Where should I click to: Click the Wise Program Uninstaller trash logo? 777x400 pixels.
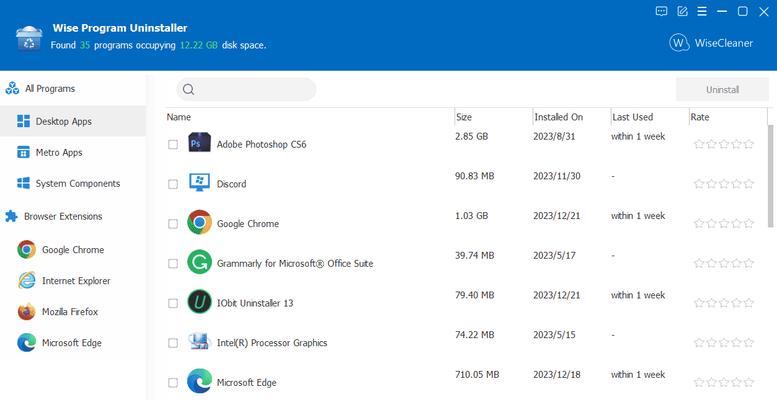29,38
